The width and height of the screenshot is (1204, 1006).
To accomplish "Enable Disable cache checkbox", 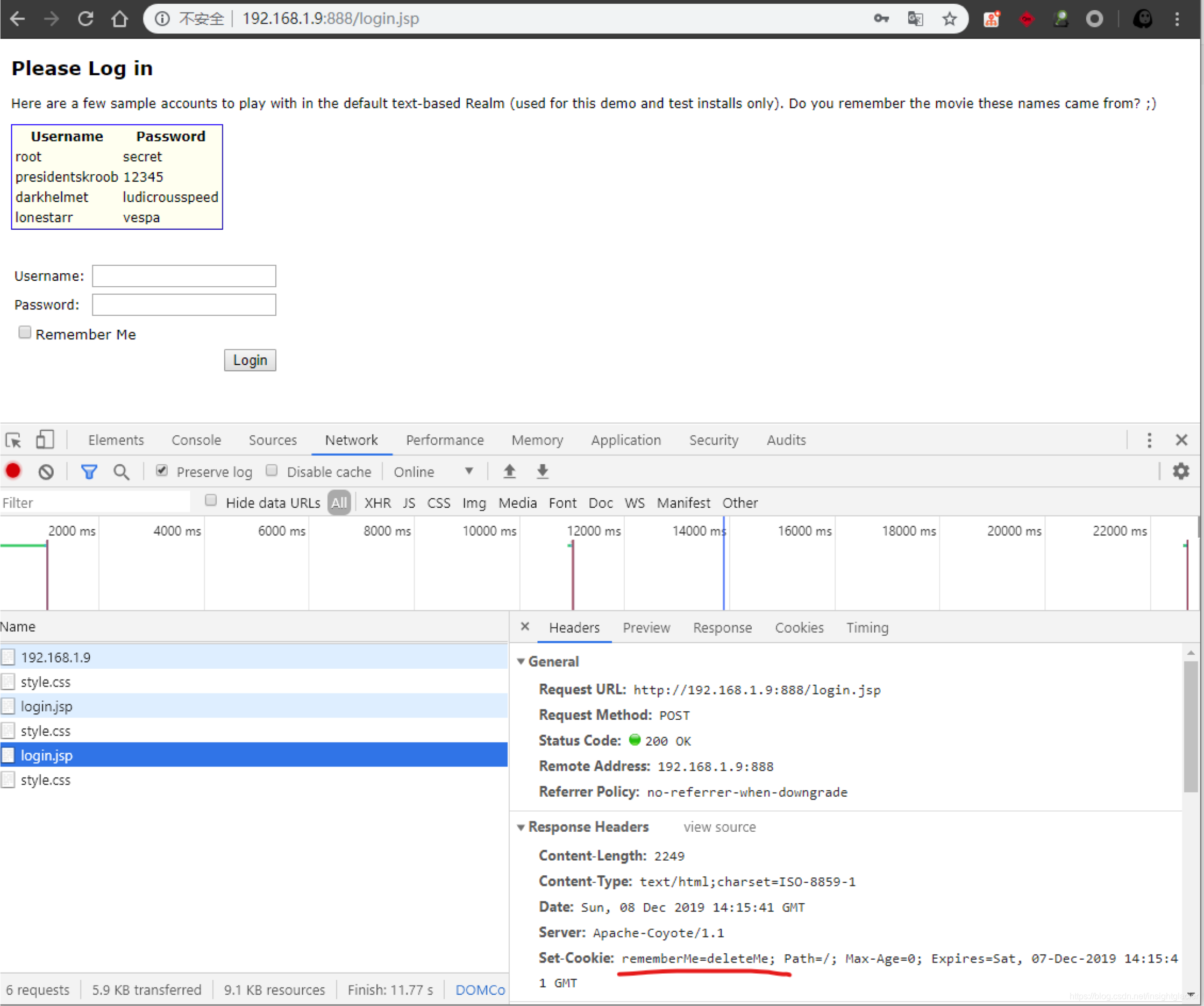I will [x=272, y=470].
